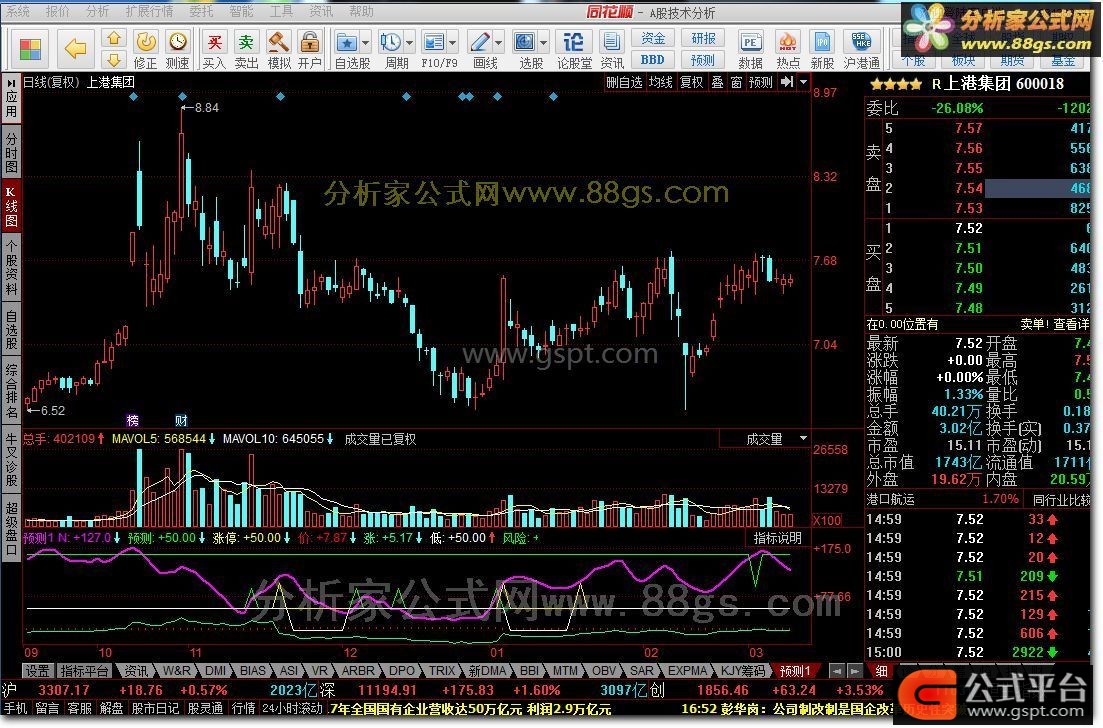Click the 热点 hot topics flame icon
Image resolution: width=1103 pixels, height=728 pixels.
coord(788,42)
